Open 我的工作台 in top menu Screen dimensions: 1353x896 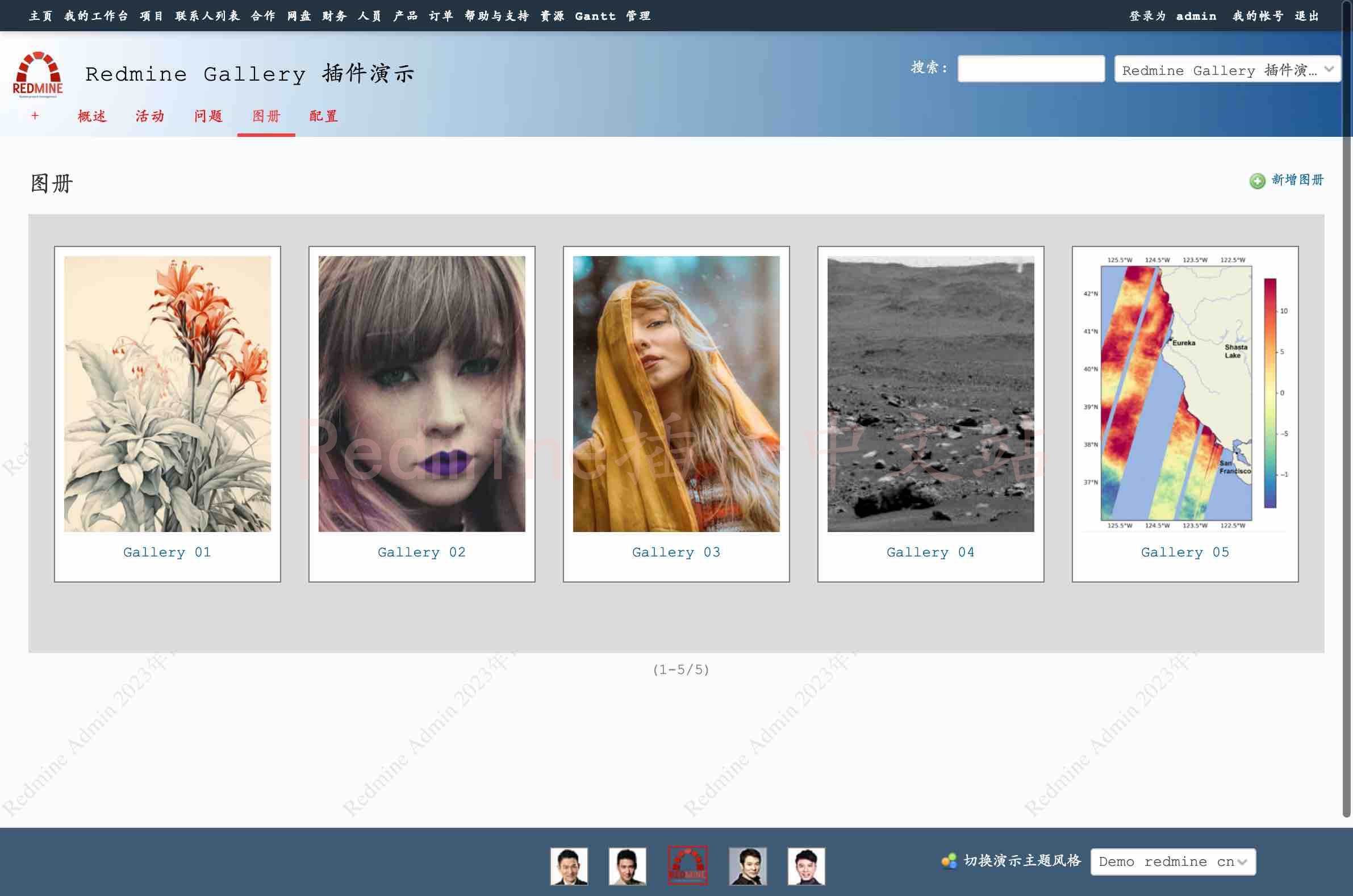[x=96, y=16]
